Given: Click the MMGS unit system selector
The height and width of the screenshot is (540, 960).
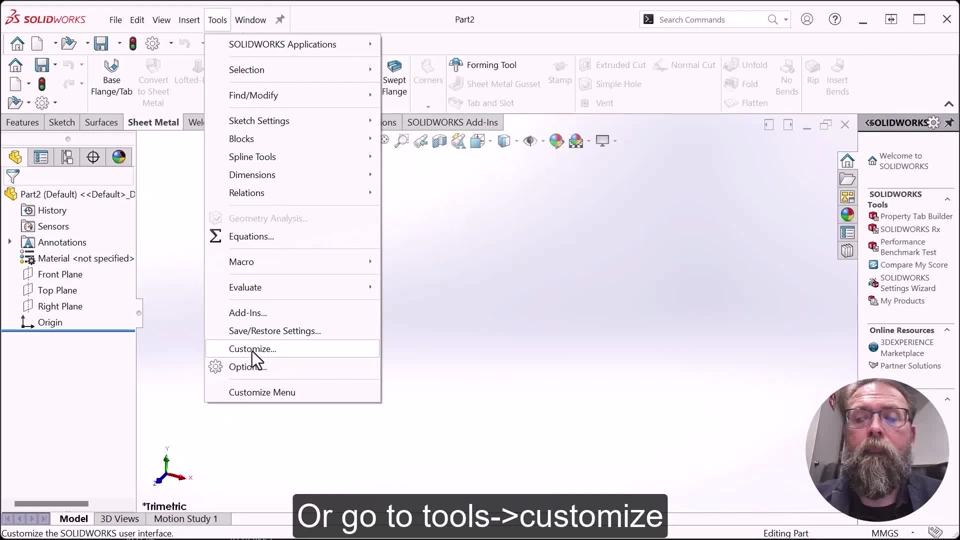Looking at the screenshot, I should coord(885,533).
